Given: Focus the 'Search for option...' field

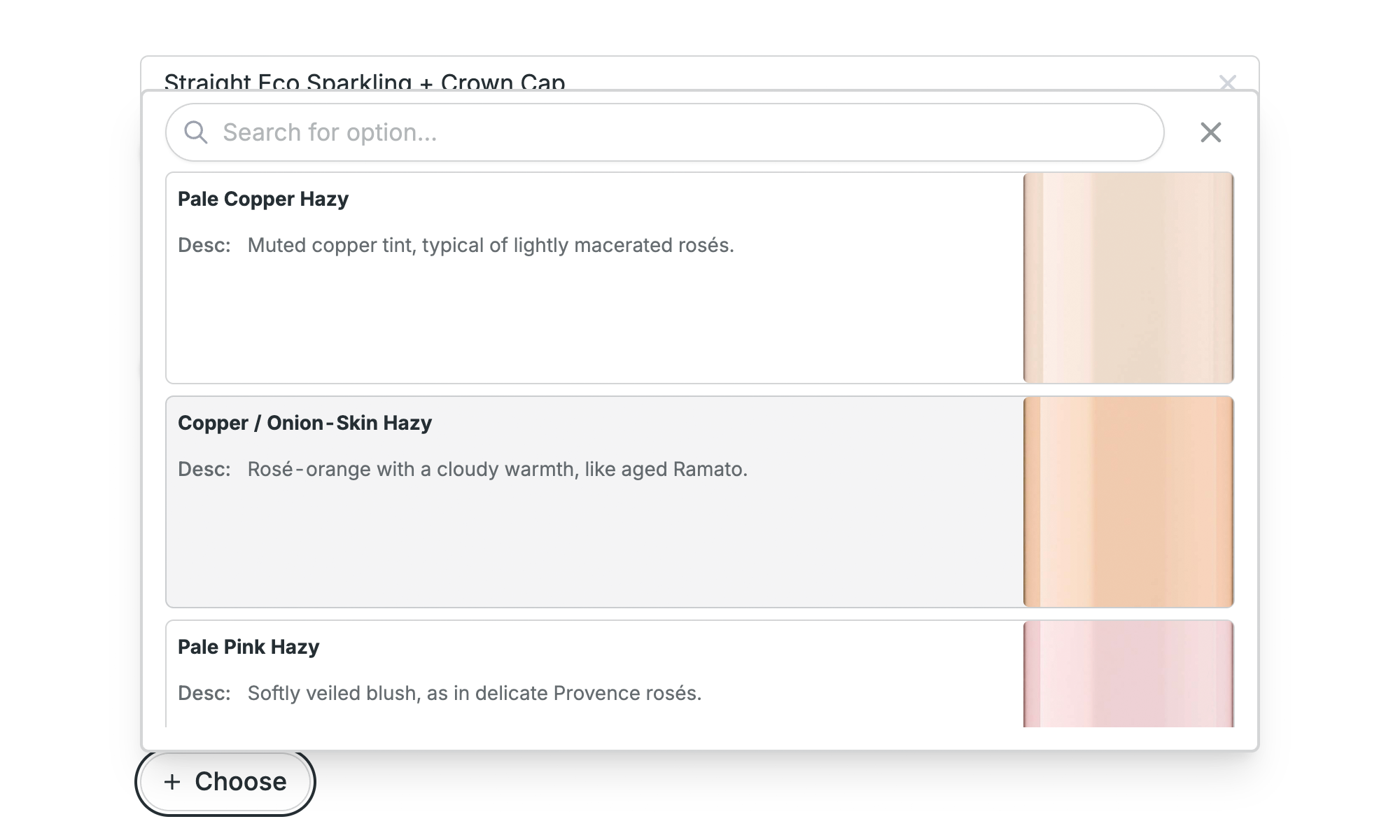Looking at the screenshot, I should (x=672, y=132).
